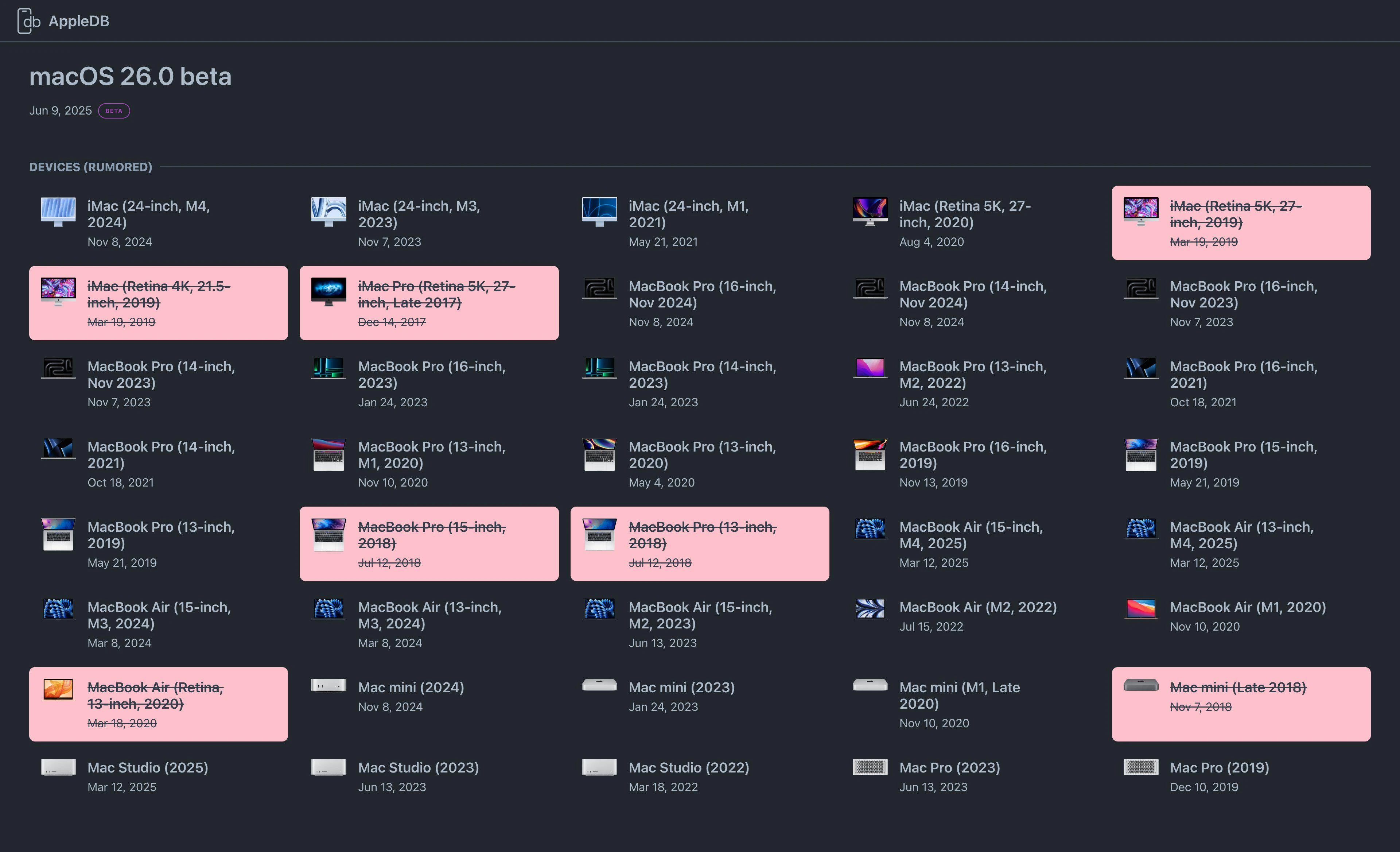Click the Jul 15, 2022 date text
Image resolution: width=1400 pixels, height=852 pixels.
coord(931,627)
